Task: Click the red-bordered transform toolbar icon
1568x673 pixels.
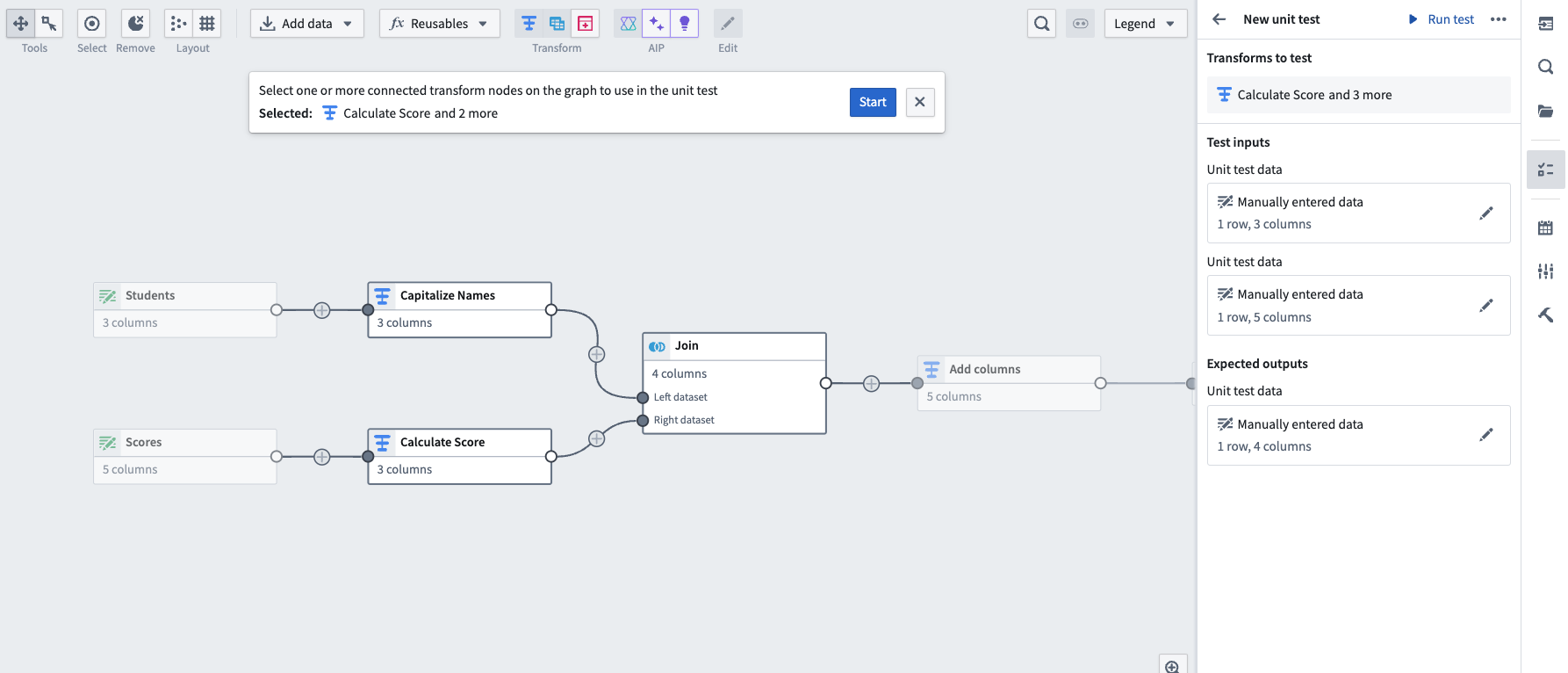Action: (586, 23)
